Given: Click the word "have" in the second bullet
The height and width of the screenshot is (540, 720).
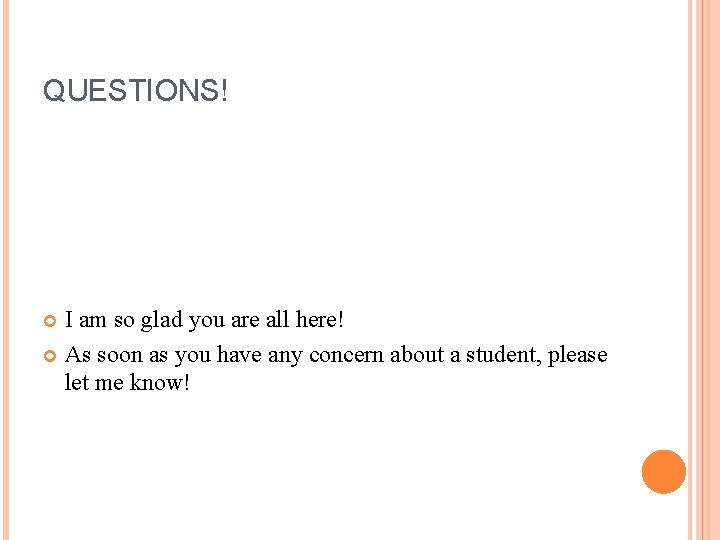Looking at the screenshot, I should [239, 355].
